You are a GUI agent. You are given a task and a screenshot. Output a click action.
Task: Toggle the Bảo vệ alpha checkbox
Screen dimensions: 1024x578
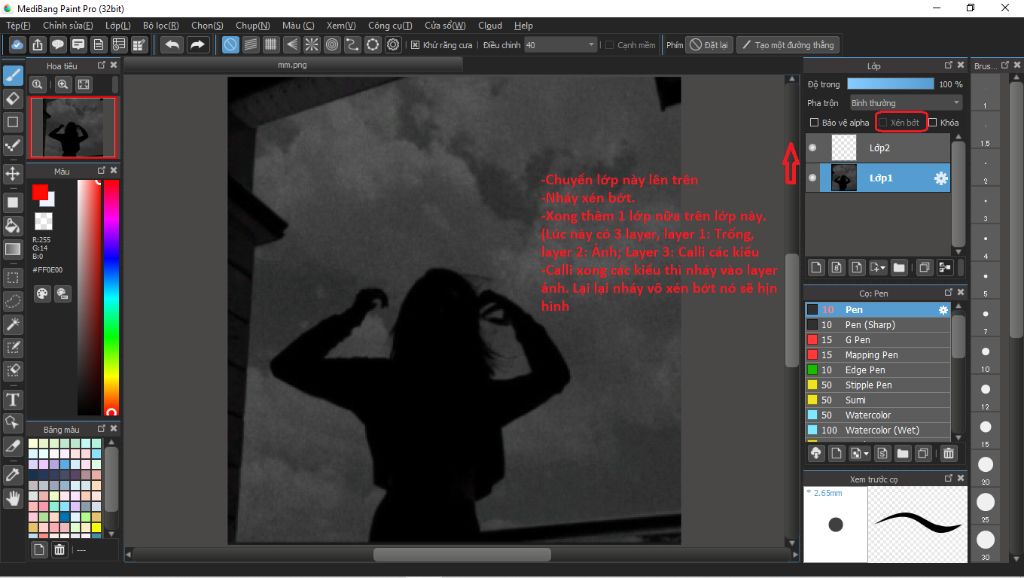click(814, 122)
